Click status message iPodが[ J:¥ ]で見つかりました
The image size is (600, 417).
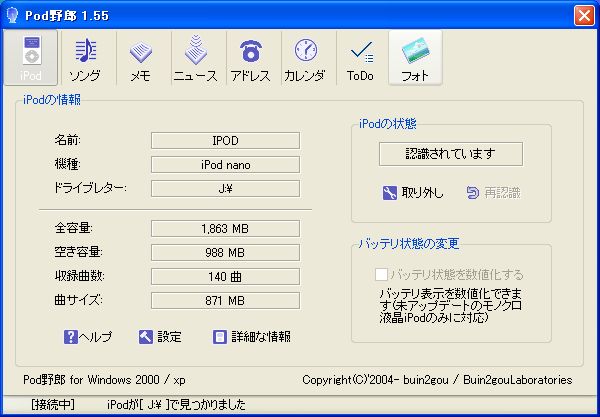click(176, 404)
